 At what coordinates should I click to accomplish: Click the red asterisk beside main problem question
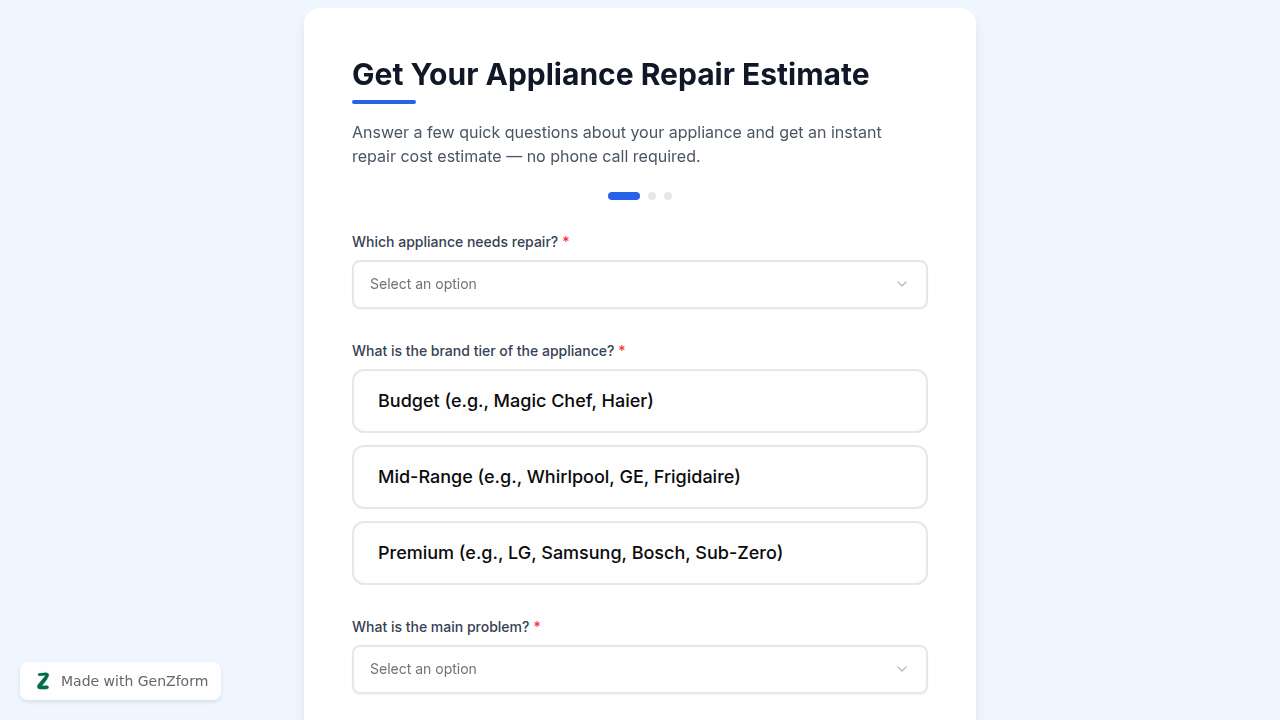(536, 626)
